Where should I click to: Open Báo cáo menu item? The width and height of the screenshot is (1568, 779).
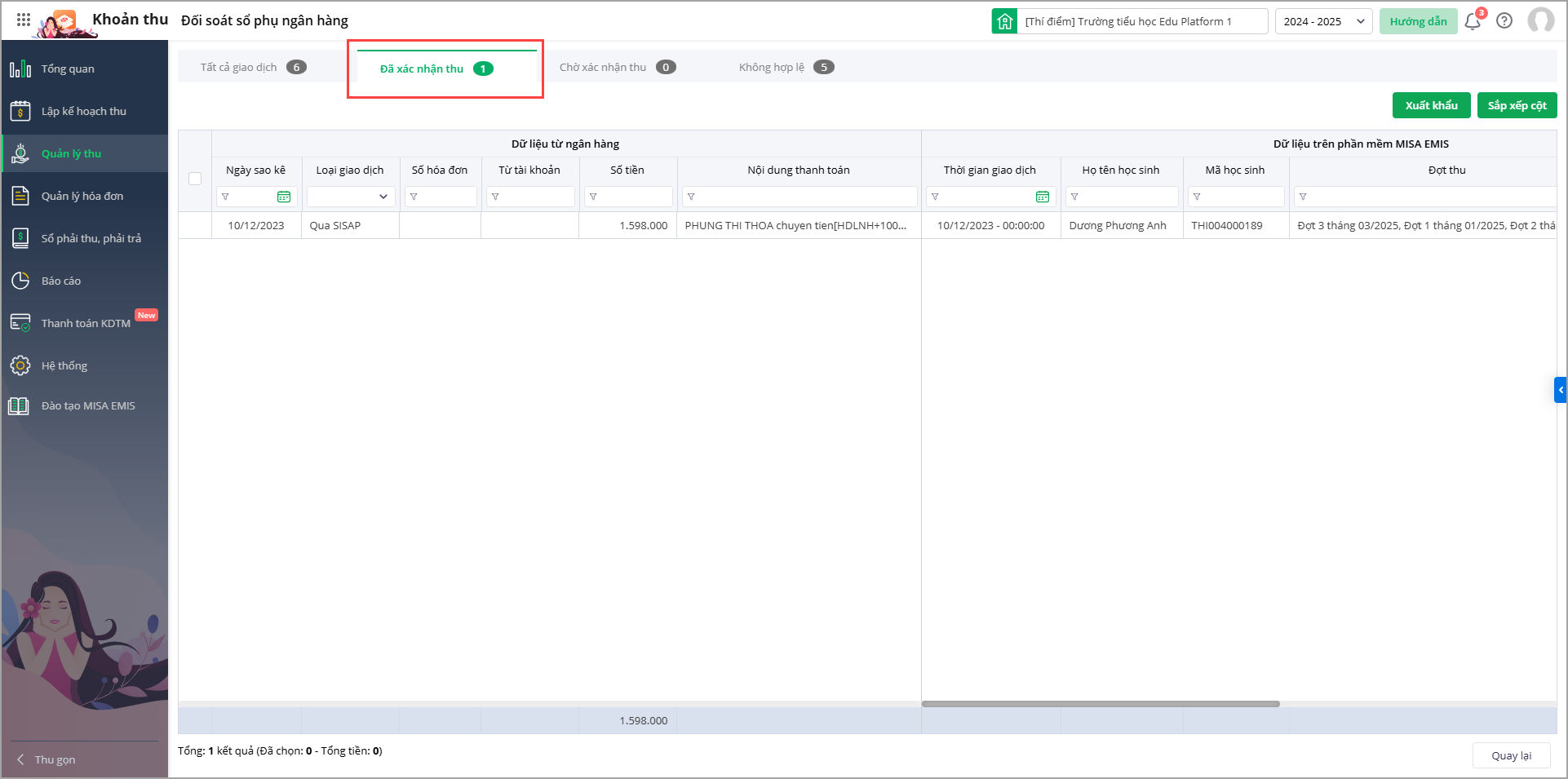click(x=85, y=281)
